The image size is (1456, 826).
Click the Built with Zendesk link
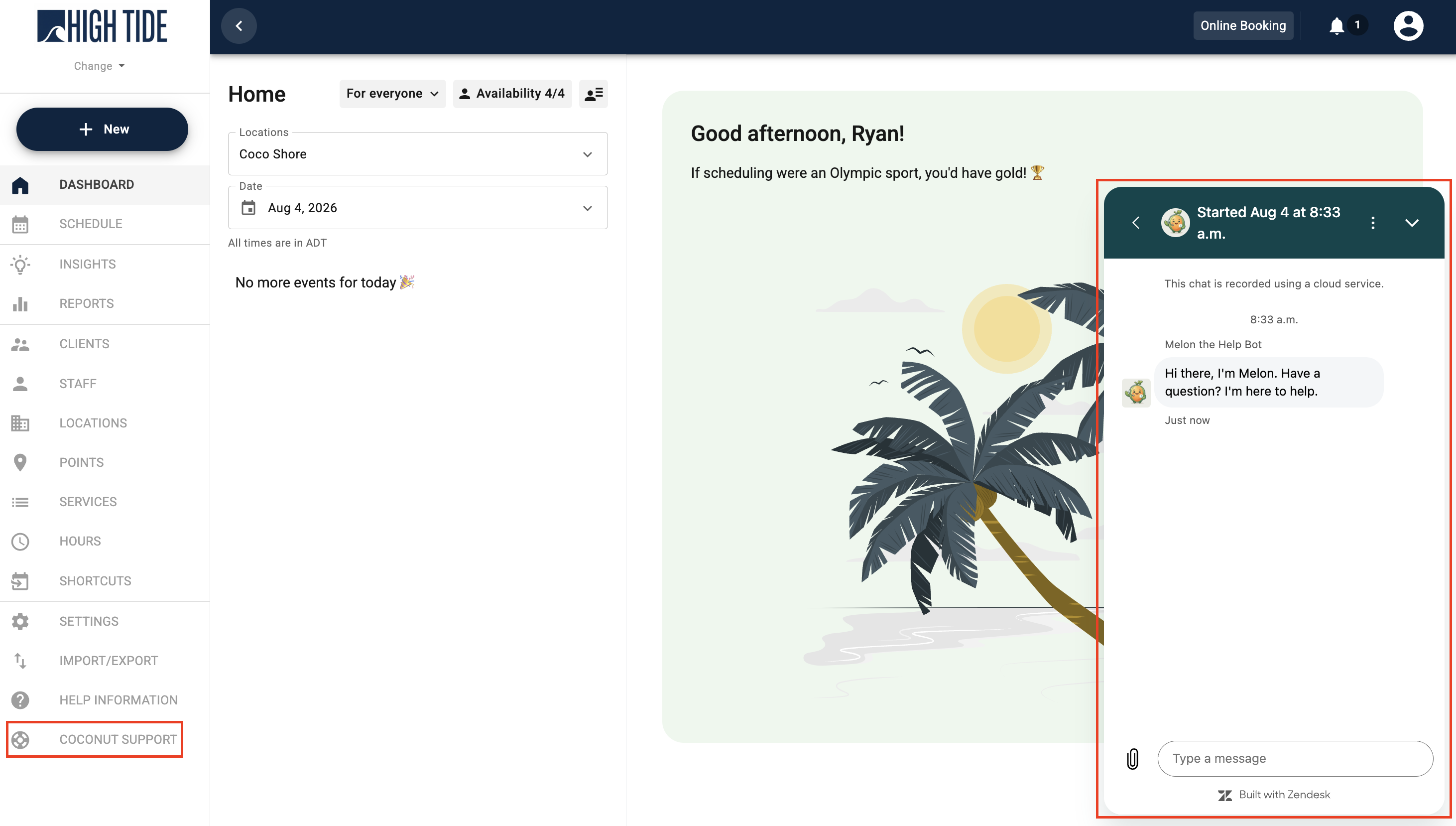pyautogui.click(x=1273, y=795)
